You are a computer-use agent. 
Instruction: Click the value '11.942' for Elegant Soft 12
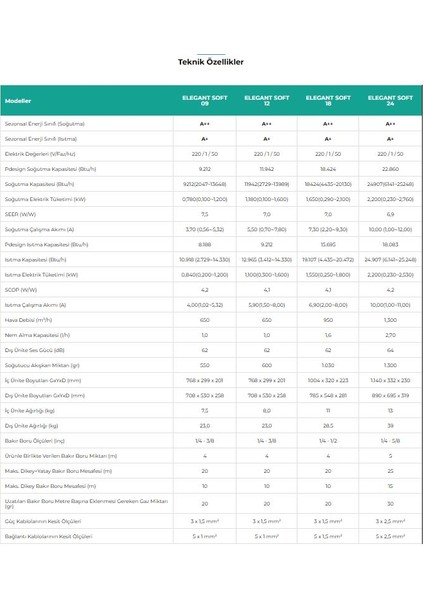[x=267, y=169]
